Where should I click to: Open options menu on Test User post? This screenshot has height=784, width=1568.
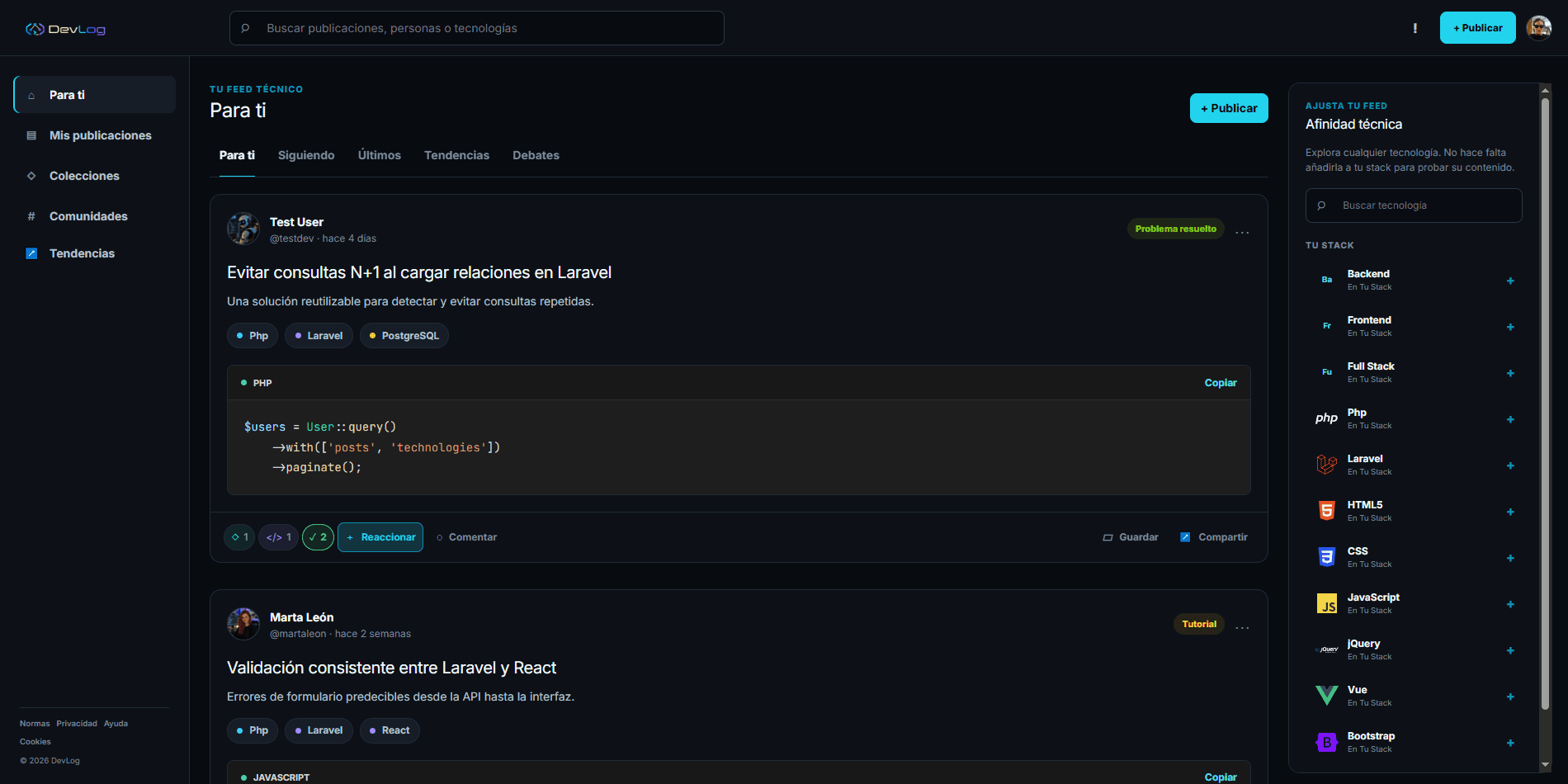(x=1242, y=232)
